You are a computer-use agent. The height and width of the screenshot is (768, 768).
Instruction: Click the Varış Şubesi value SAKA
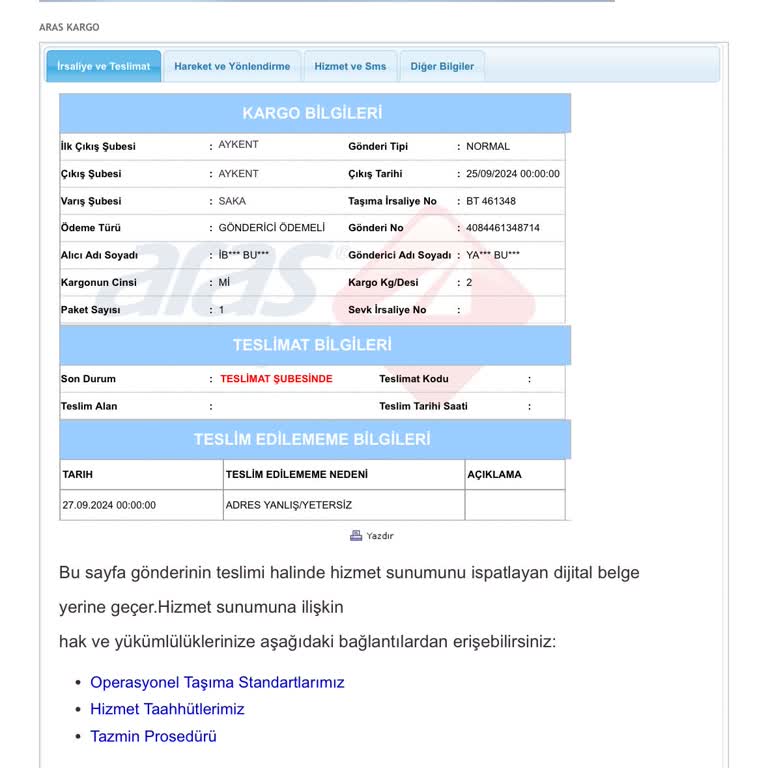coord(232,201)
